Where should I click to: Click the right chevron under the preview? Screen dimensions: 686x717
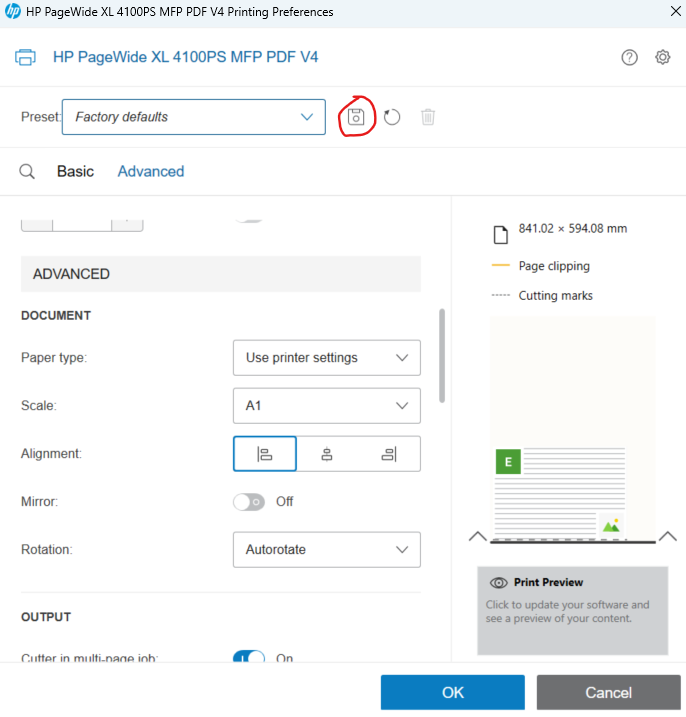click(668, 535)
